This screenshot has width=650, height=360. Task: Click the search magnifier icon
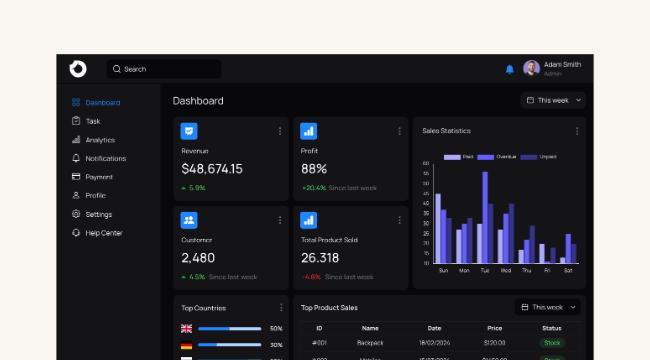tap(117, 69)
